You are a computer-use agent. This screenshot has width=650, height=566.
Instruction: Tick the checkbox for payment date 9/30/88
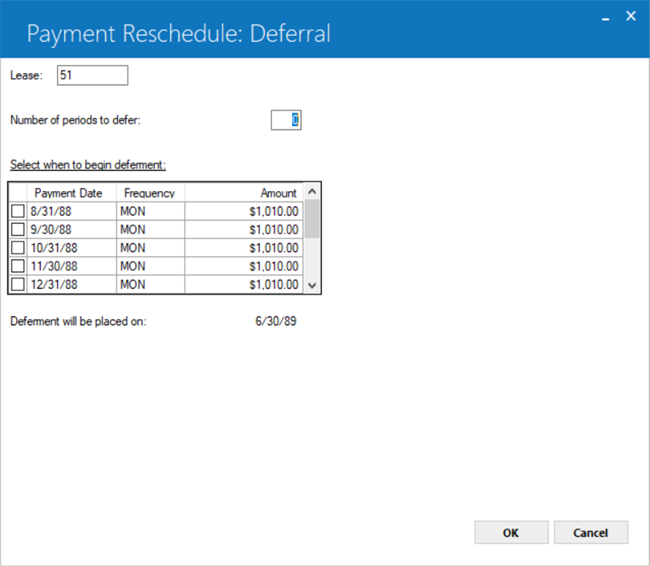pos(18,229)
